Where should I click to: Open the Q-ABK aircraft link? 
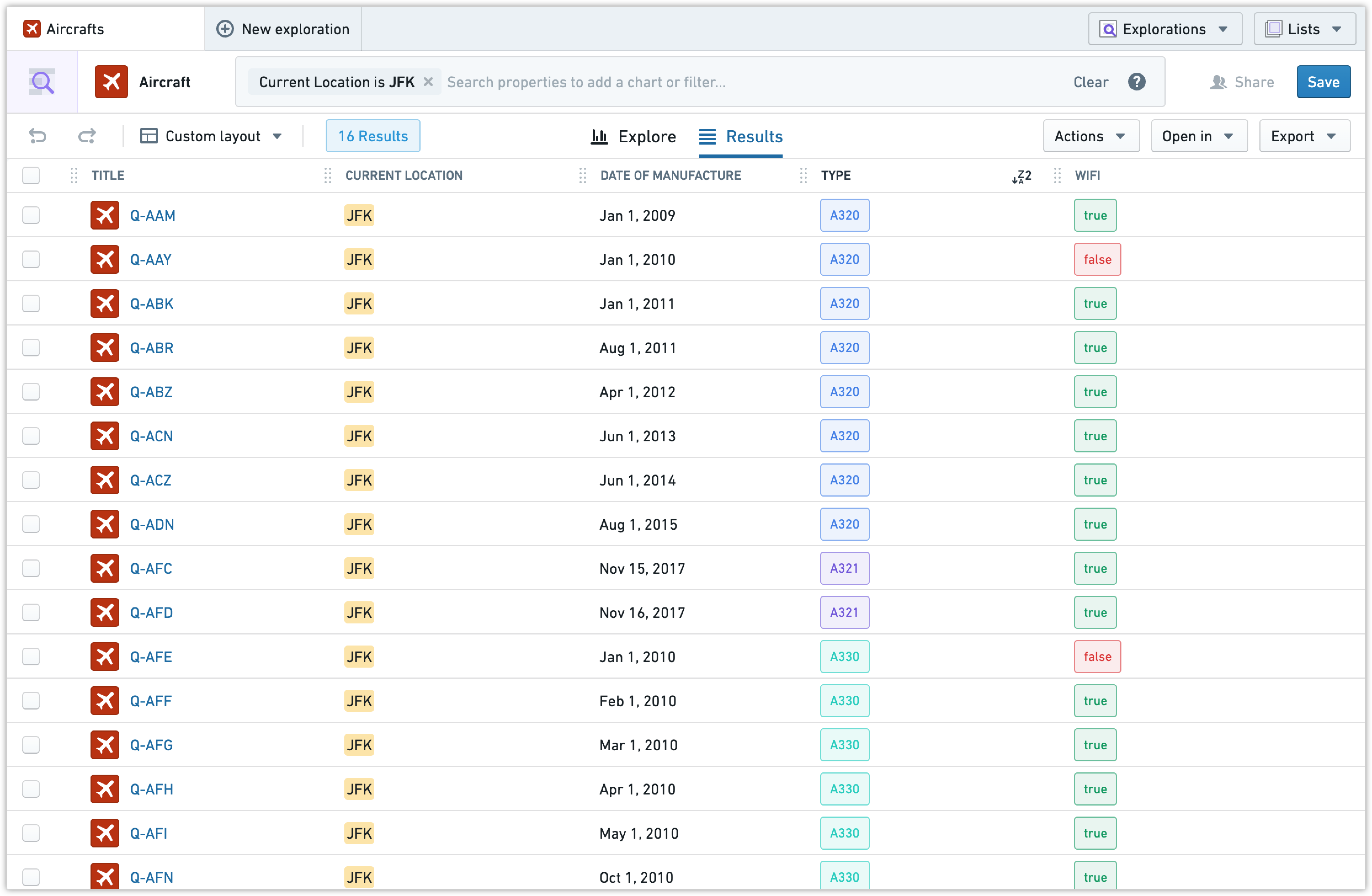coord(151,304)
